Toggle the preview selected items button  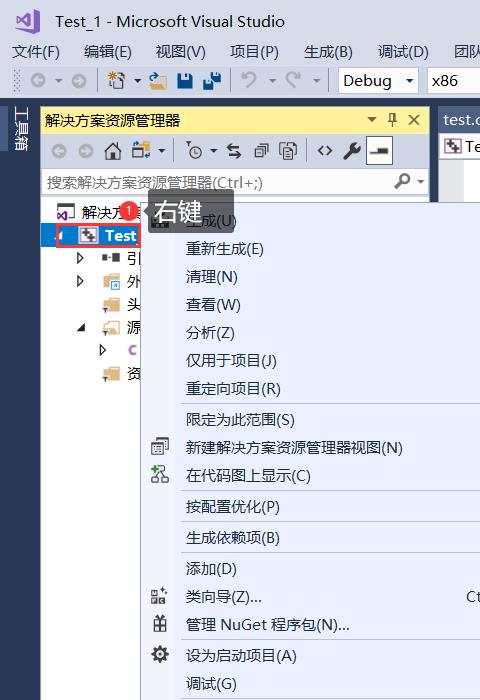379,151
